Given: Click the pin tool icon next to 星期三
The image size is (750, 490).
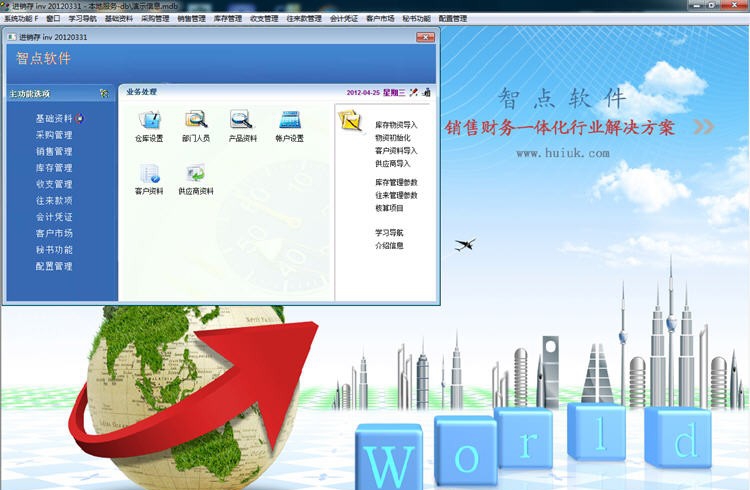Looking at the screenshot, I should pyautogui.click(x=413, y=92).
